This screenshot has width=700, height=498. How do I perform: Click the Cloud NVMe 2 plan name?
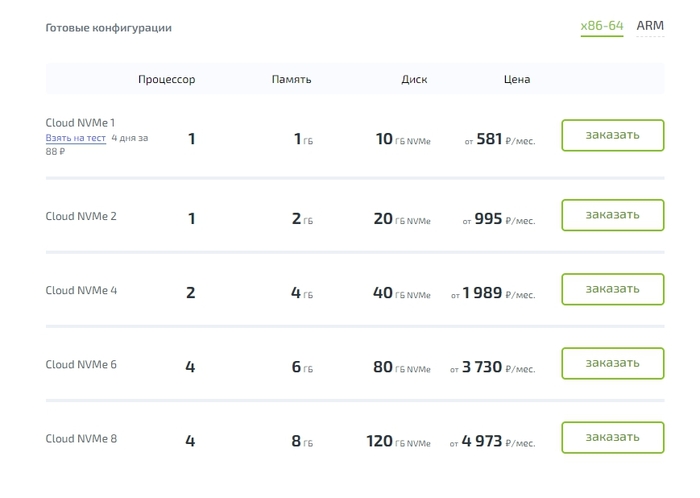coord(81,216)
